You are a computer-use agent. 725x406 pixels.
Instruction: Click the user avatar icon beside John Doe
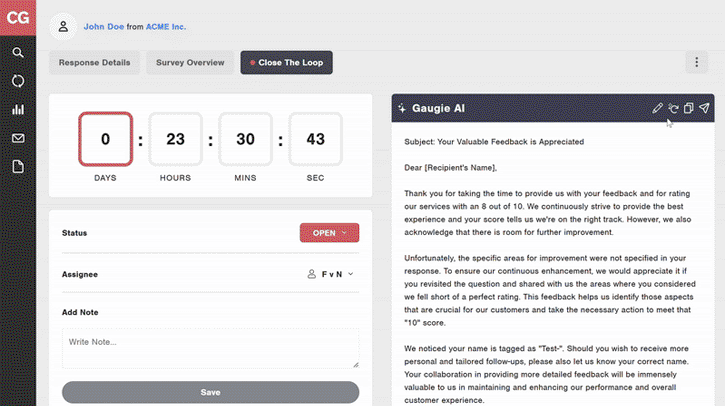63,27
